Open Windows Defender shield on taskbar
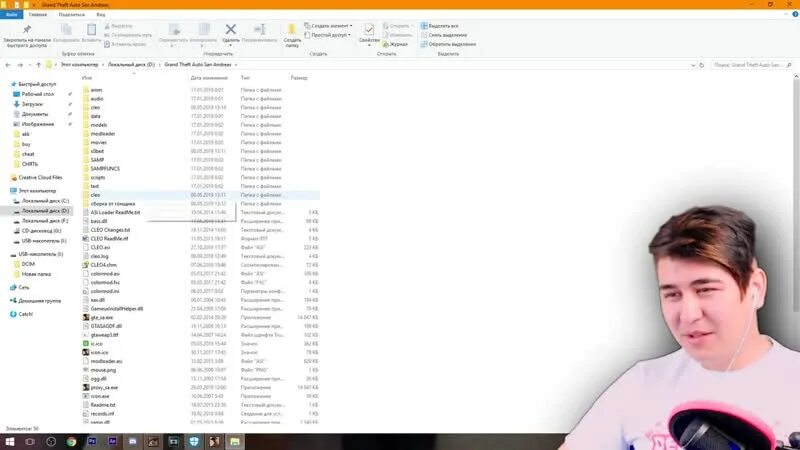Screen dimensions: 800x450 point(194,442)
